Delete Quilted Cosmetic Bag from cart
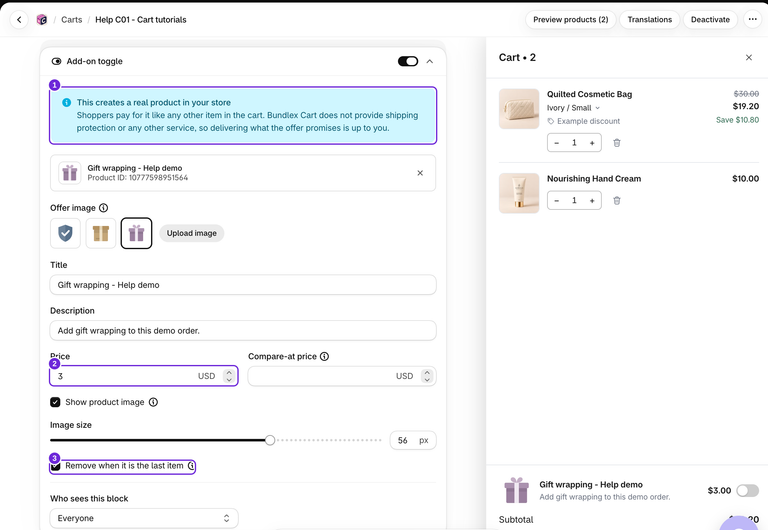The width and height of the screenshot is (768, 530). (617, 143)
